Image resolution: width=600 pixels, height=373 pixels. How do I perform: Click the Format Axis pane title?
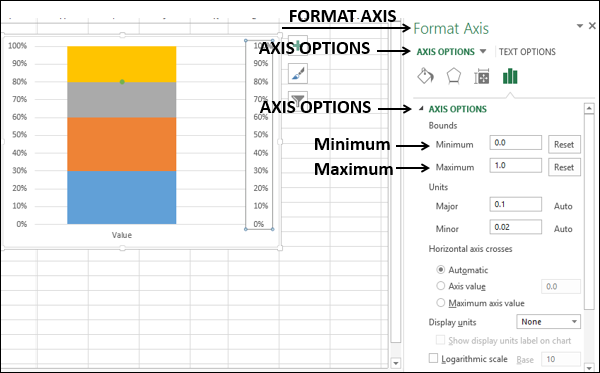tap(451, 28)
